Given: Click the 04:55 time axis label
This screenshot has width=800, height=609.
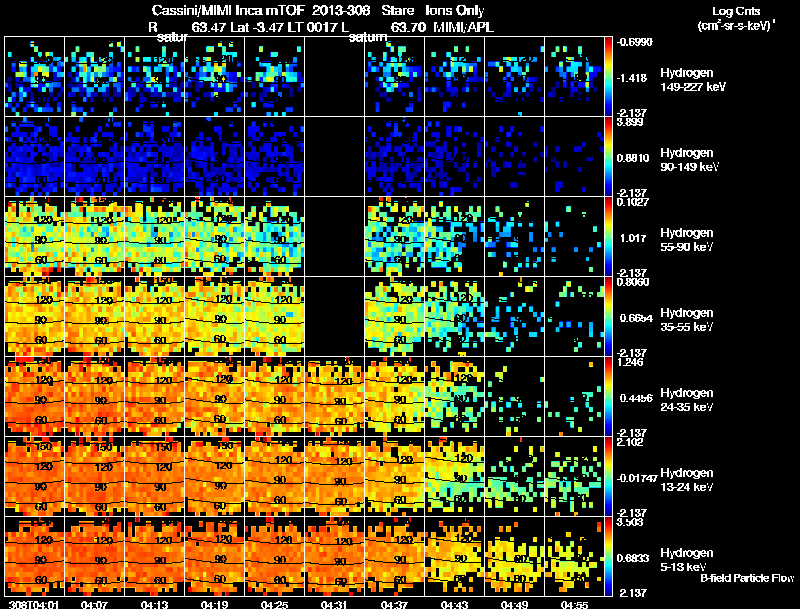Looking at the screenshot, I should point(574,605).
